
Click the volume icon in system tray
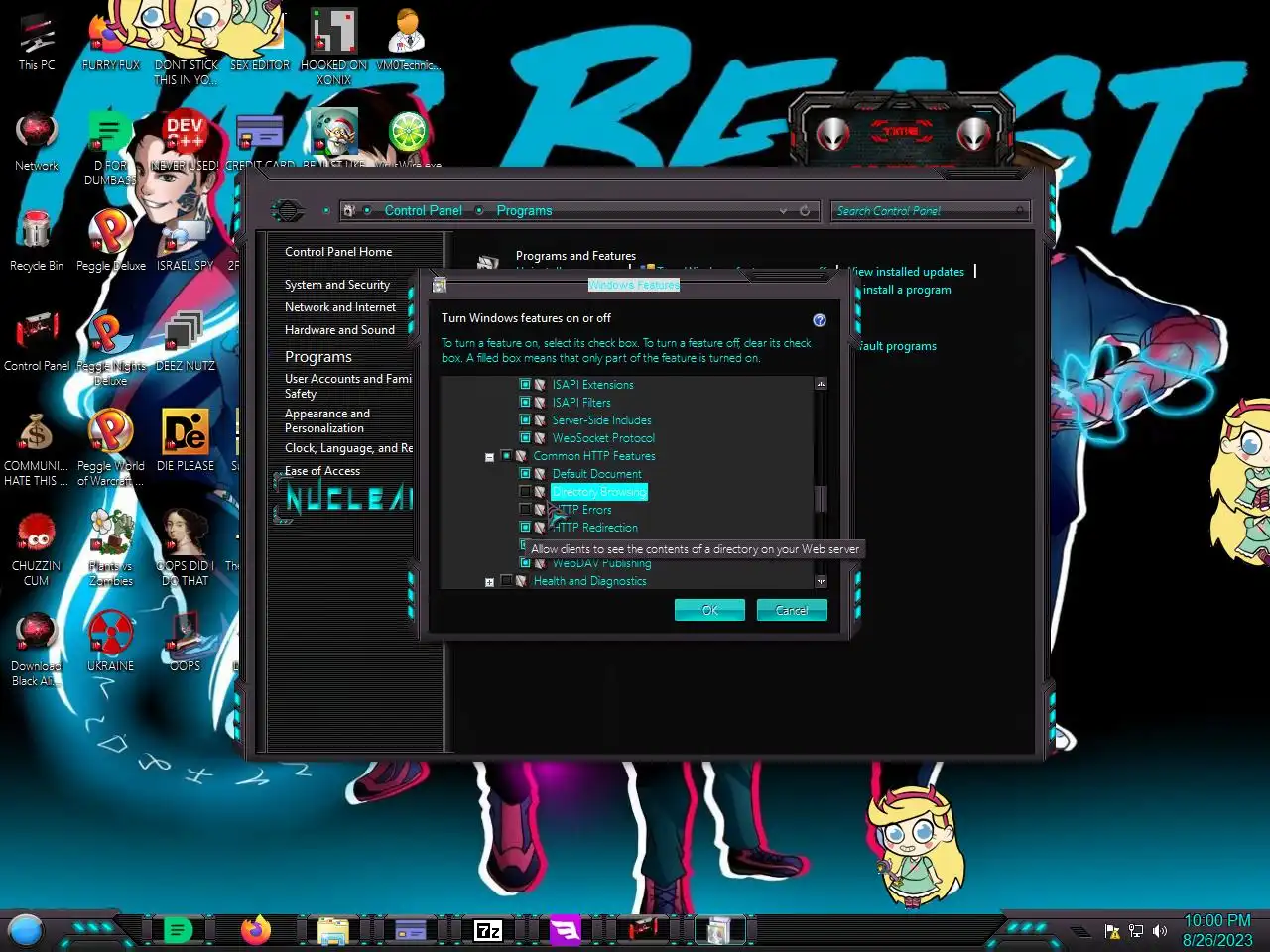[x=1160, y=931]
